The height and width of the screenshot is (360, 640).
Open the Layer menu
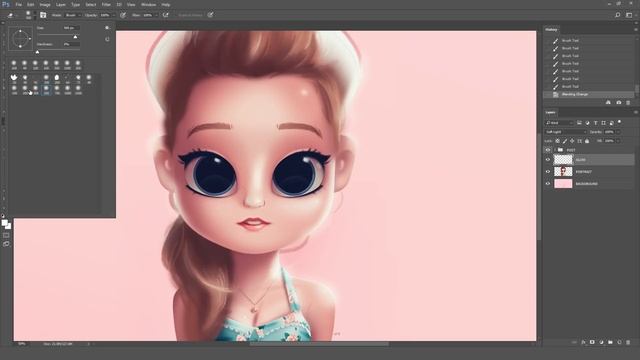(x=60, y=4)
